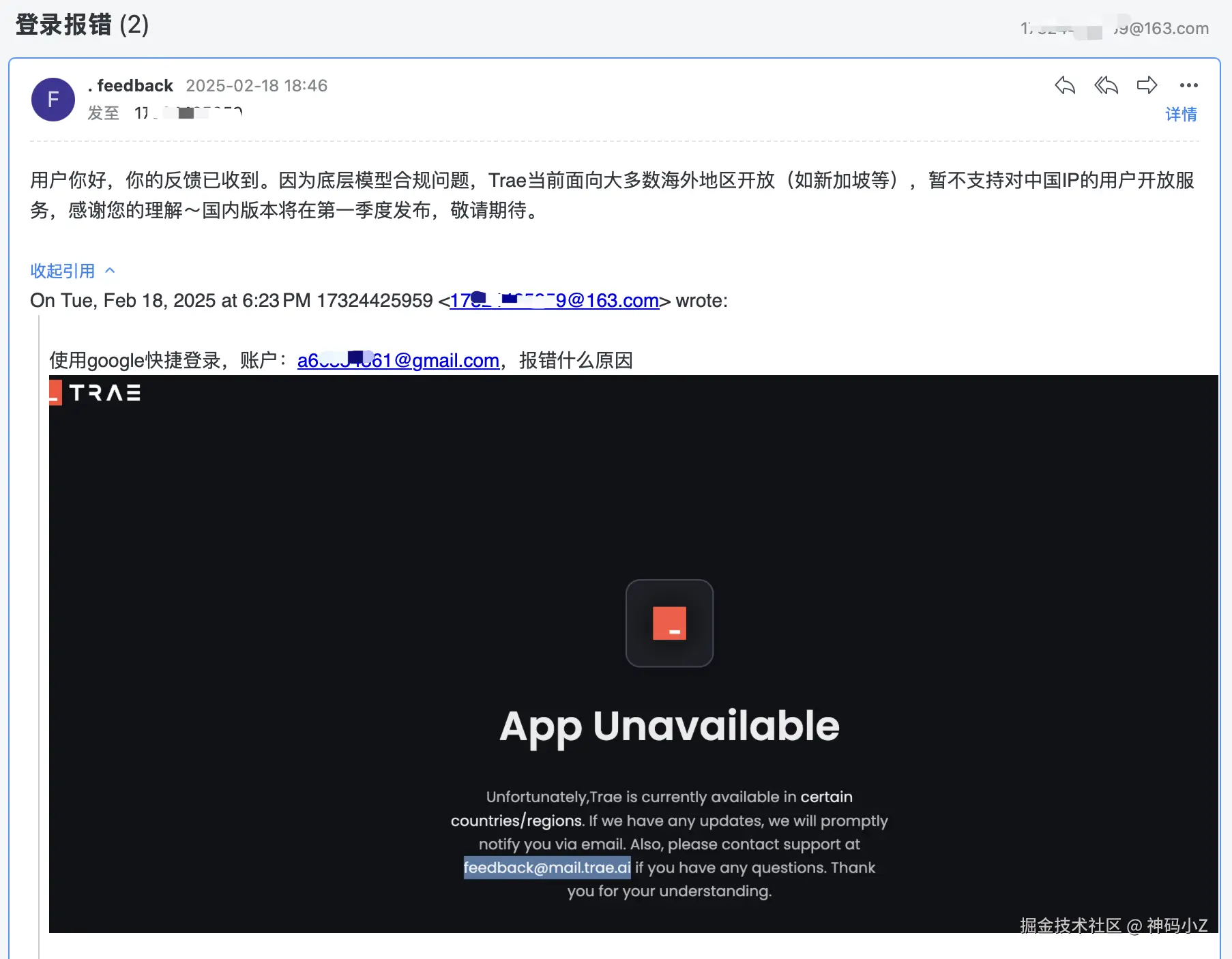This screenshot has height=959, width=1232.
Task: Open the 163.com sender email link
Action: [x=554, y=301]
